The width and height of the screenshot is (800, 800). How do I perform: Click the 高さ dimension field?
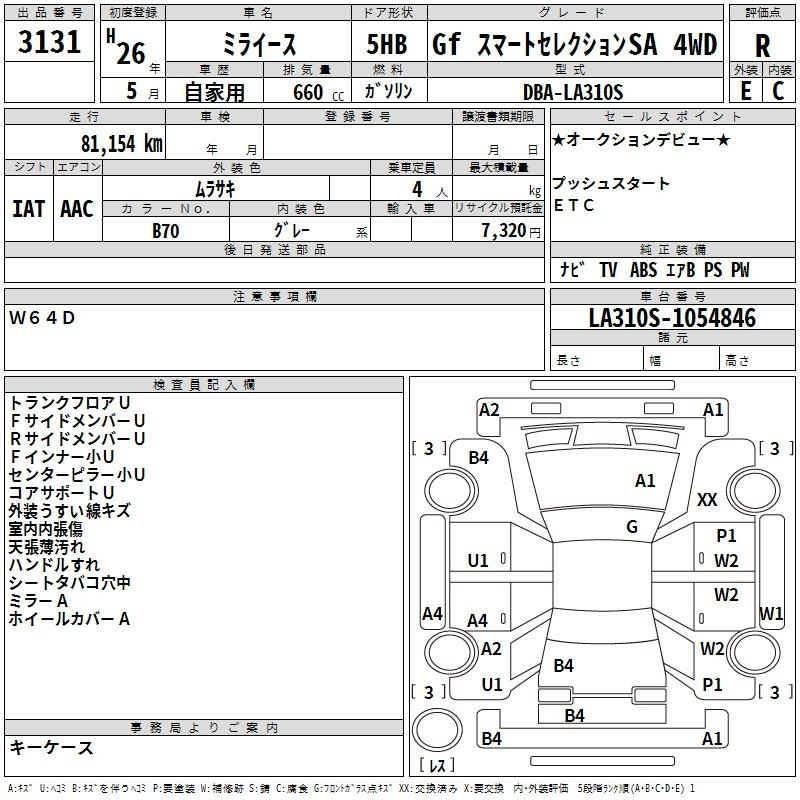(758, 358)
